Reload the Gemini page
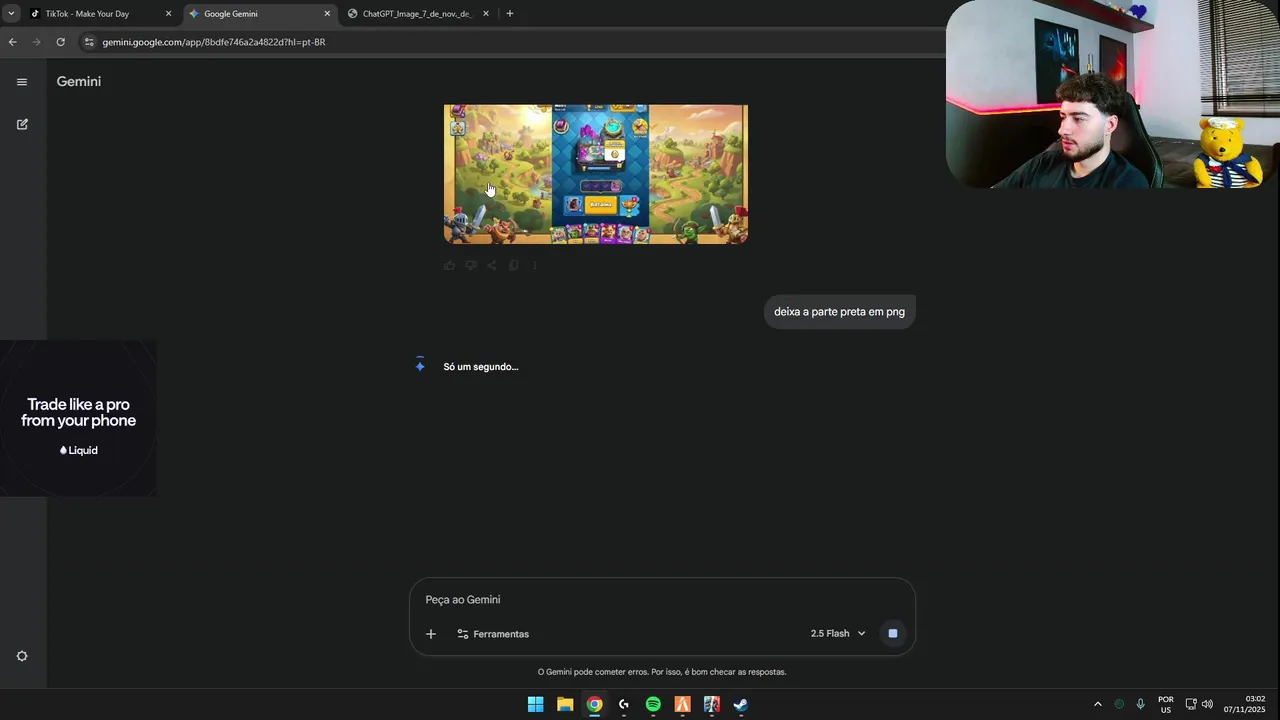 [60, 42]
